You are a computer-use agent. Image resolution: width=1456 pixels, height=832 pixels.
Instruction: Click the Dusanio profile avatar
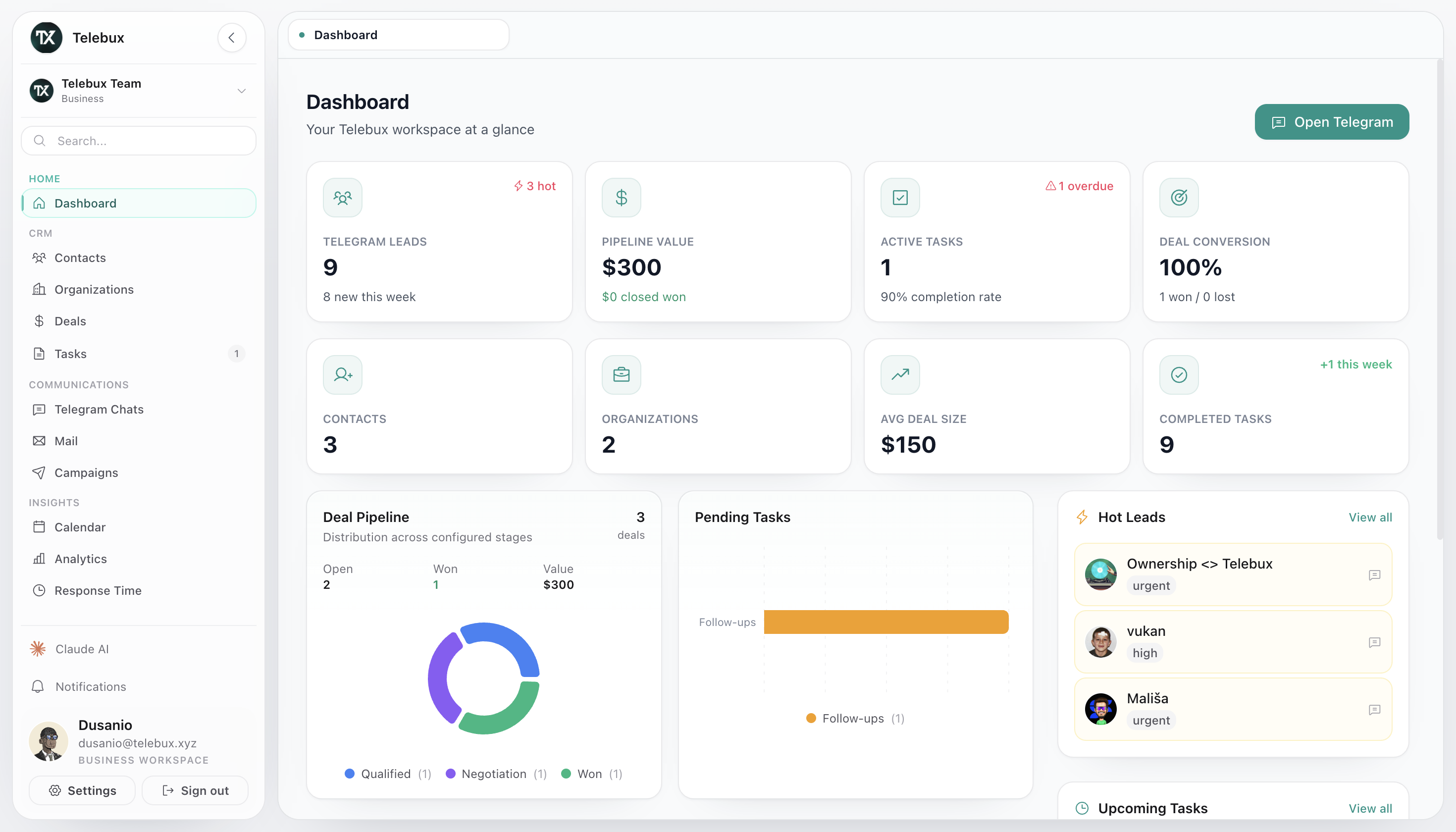[49, 742]
